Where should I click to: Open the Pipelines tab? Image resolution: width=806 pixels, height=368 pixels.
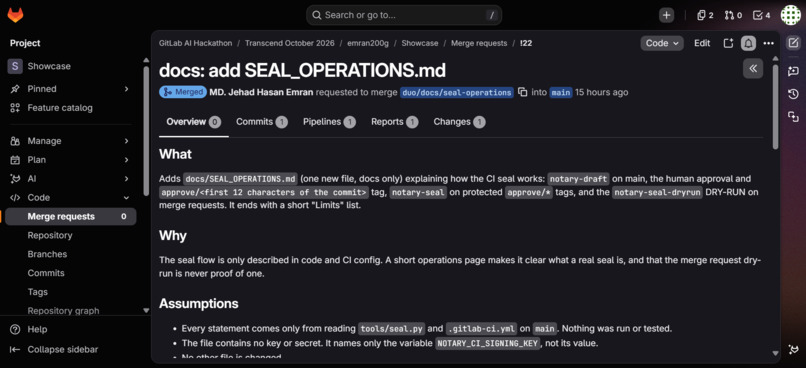329,122
